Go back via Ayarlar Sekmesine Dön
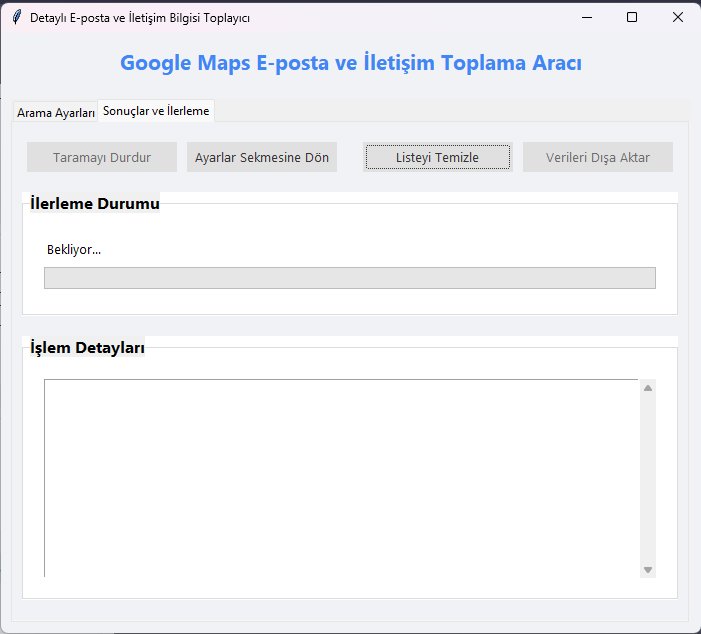 (x=262, y=157)
